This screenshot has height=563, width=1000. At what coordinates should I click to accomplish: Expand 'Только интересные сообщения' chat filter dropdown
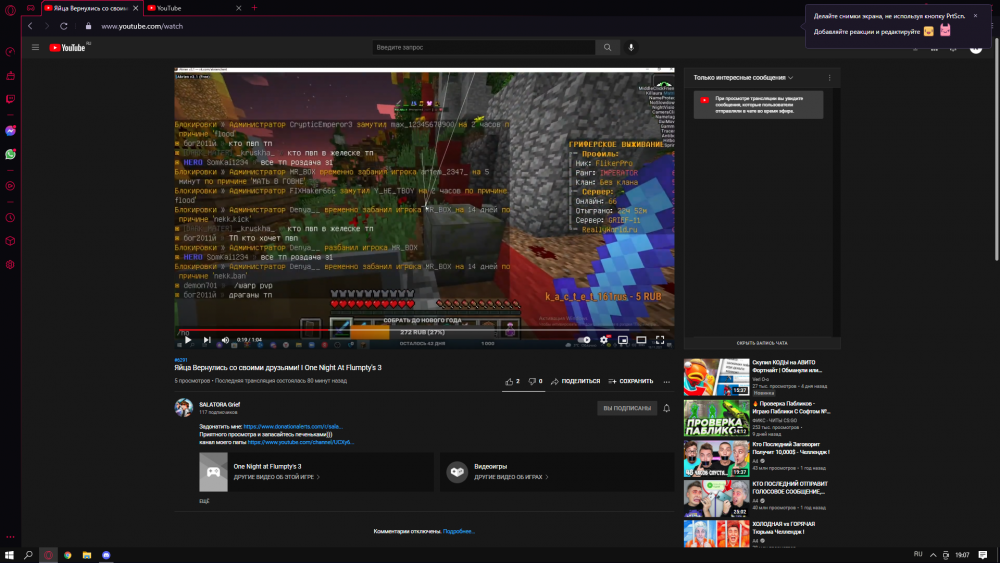743,78
